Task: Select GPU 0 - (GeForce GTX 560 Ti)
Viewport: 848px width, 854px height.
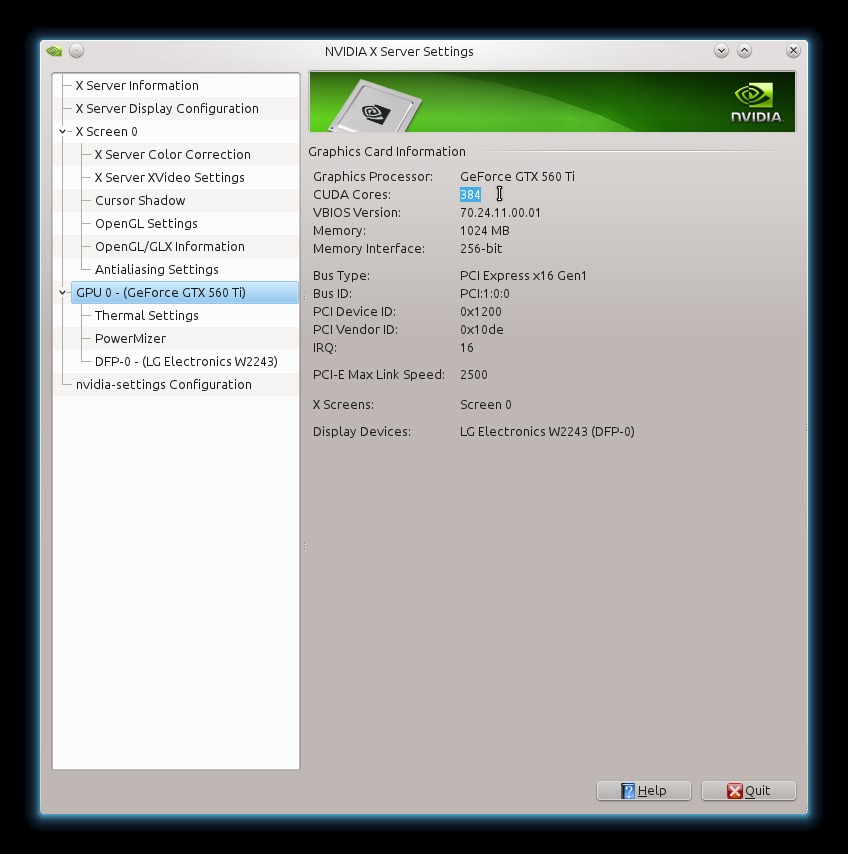Action: (x=185, y=292)
